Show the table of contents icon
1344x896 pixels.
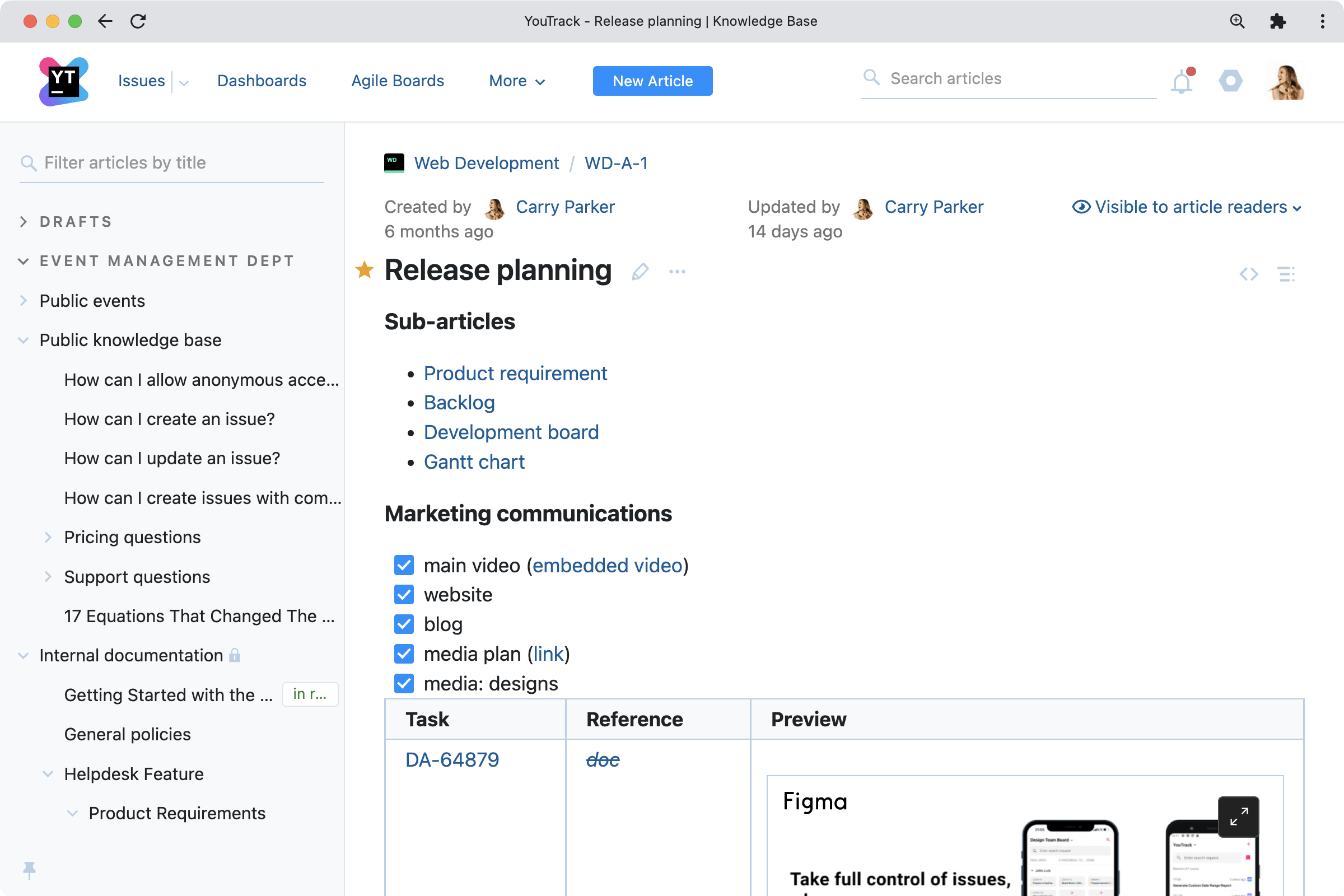point(1286,274)
